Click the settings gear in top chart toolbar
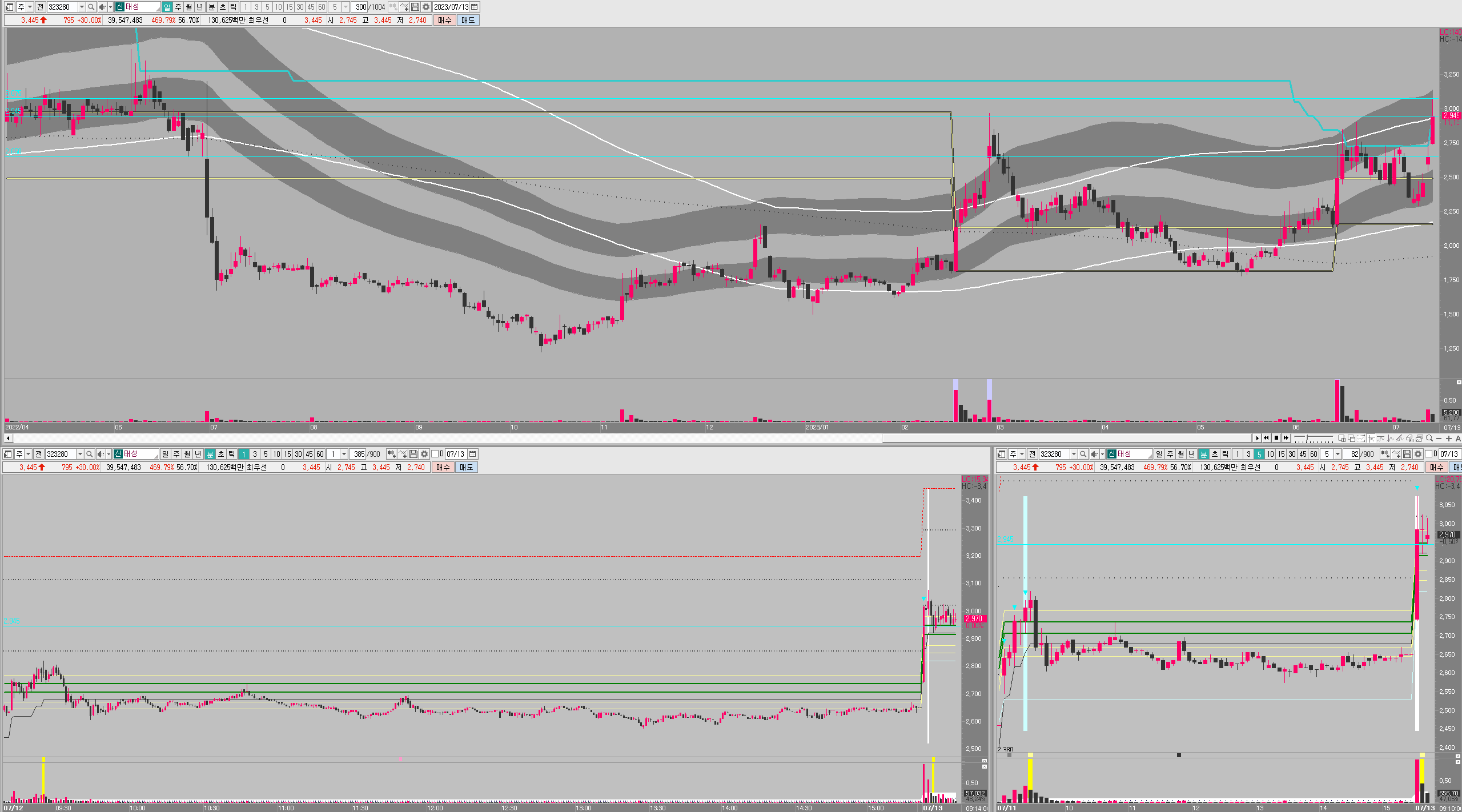Screen dimensions: 1462x812 click(x=426, y=7)
